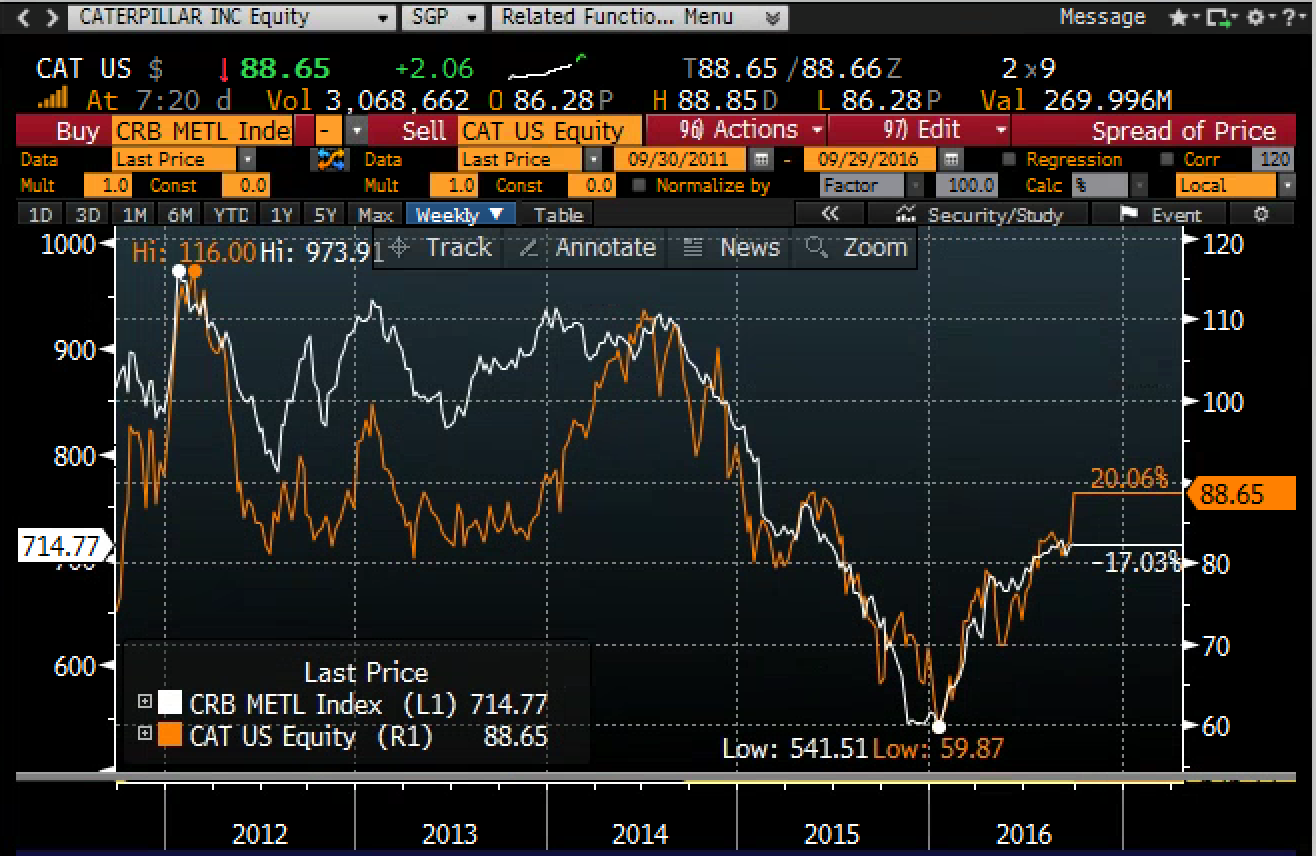The image size is (1316, 856).
Task: Open the 96) Actions dropdown menu
Action: tap(737, 131)
